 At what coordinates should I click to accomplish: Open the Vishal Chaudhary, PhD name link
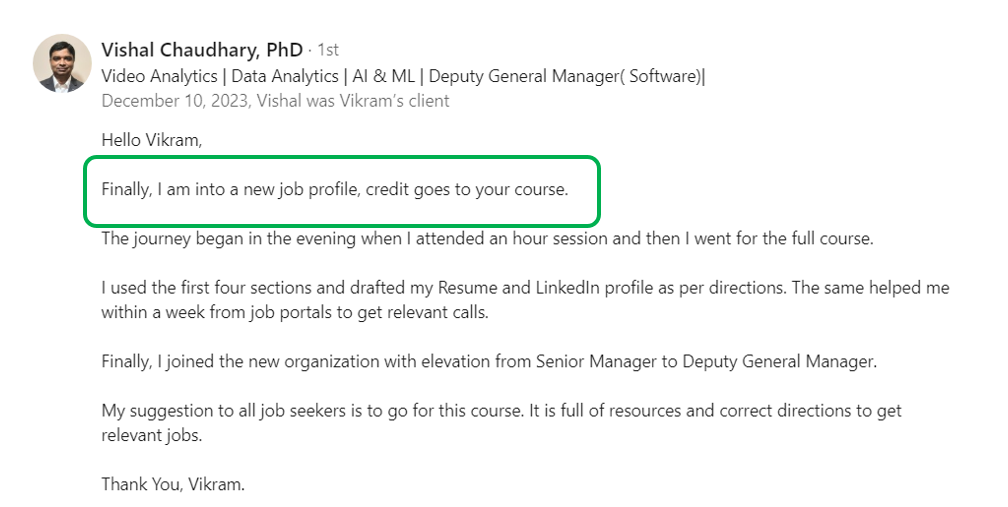202,49
